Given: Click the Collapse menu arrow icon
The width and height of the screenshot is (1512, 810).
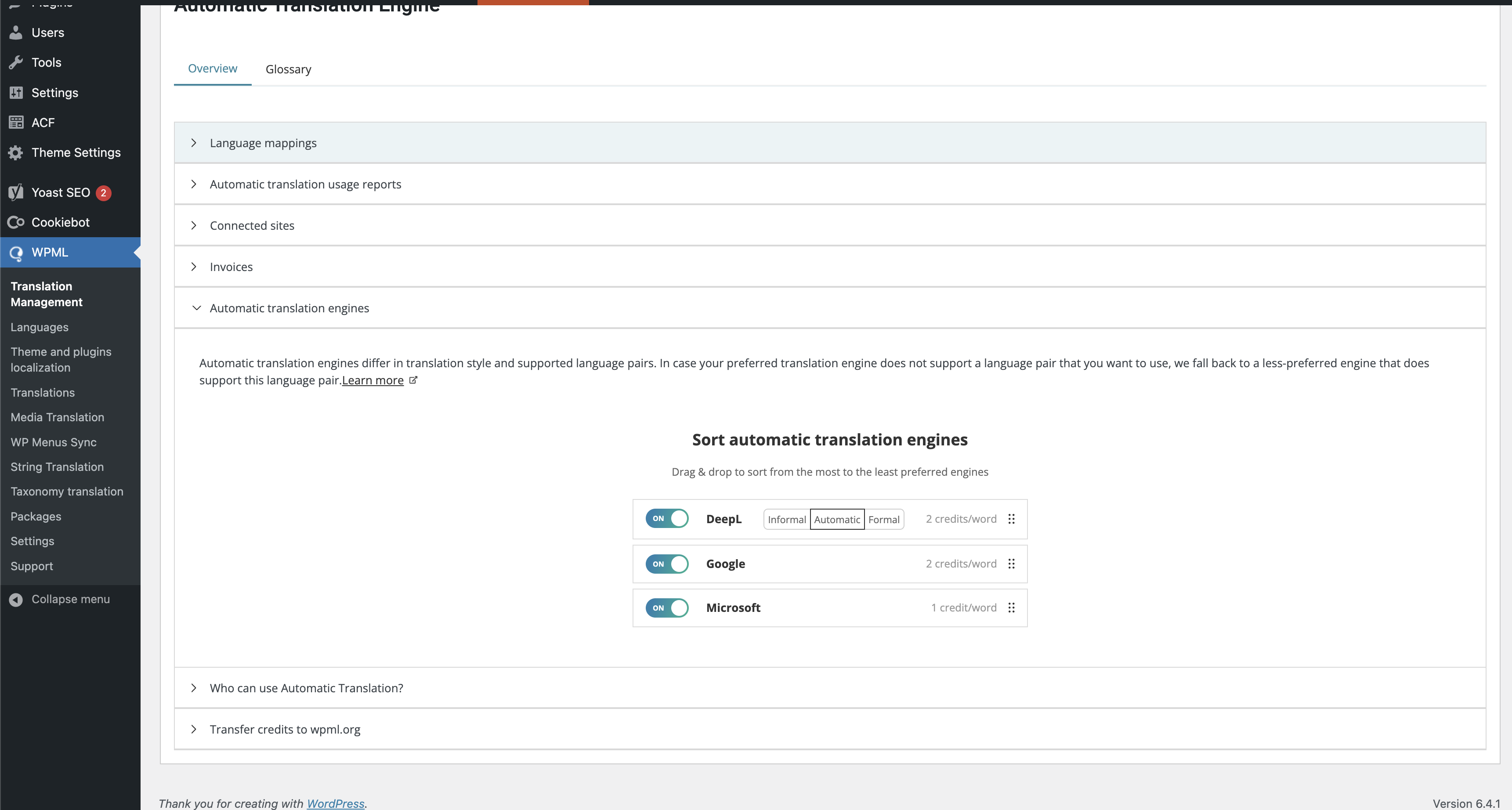Looking at the screenshot, I should pos(16,599).
